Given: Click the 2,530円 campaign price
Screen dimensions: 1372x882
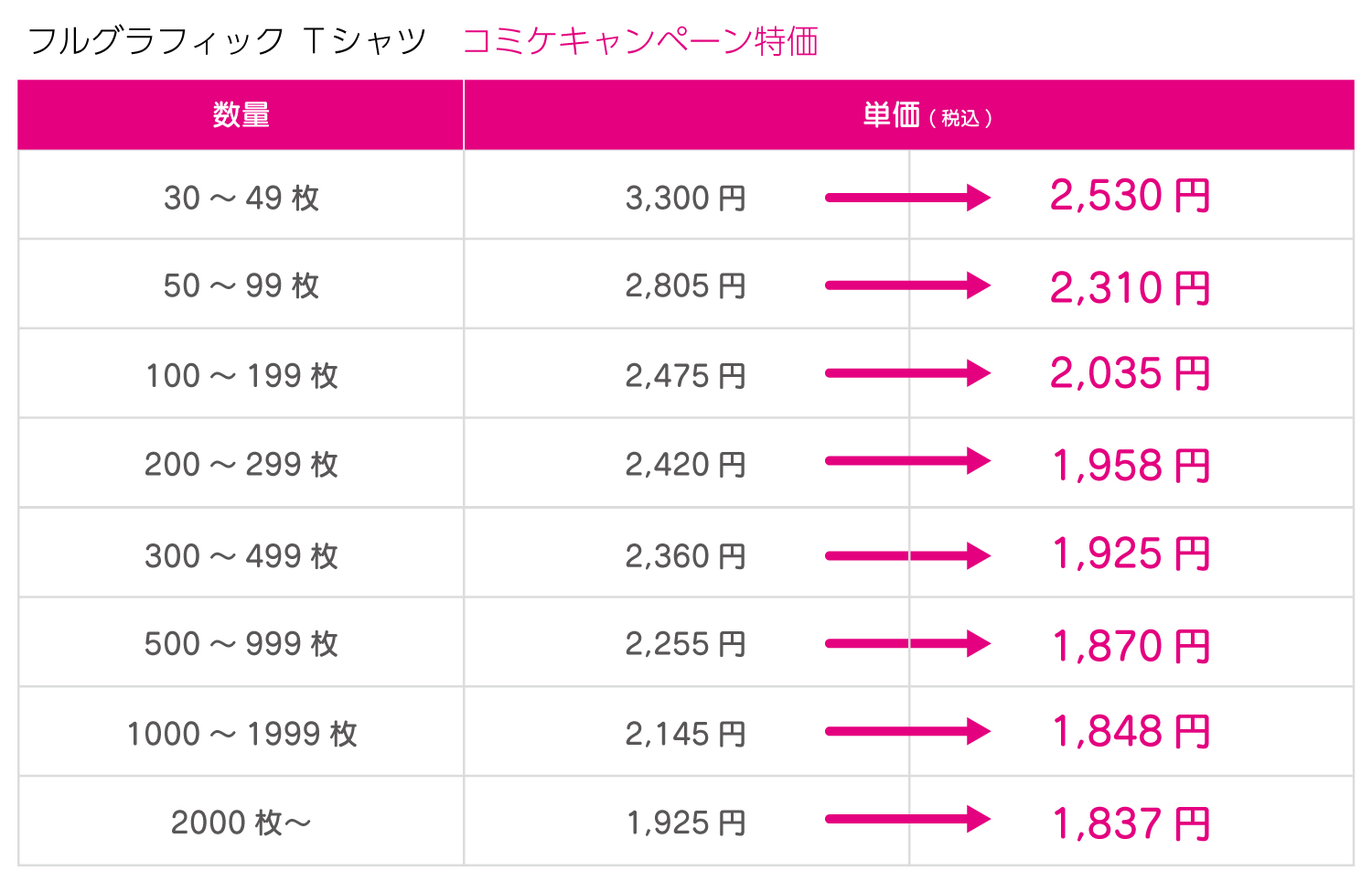Looking at the screenshot, I should (x=1130, y=196).
